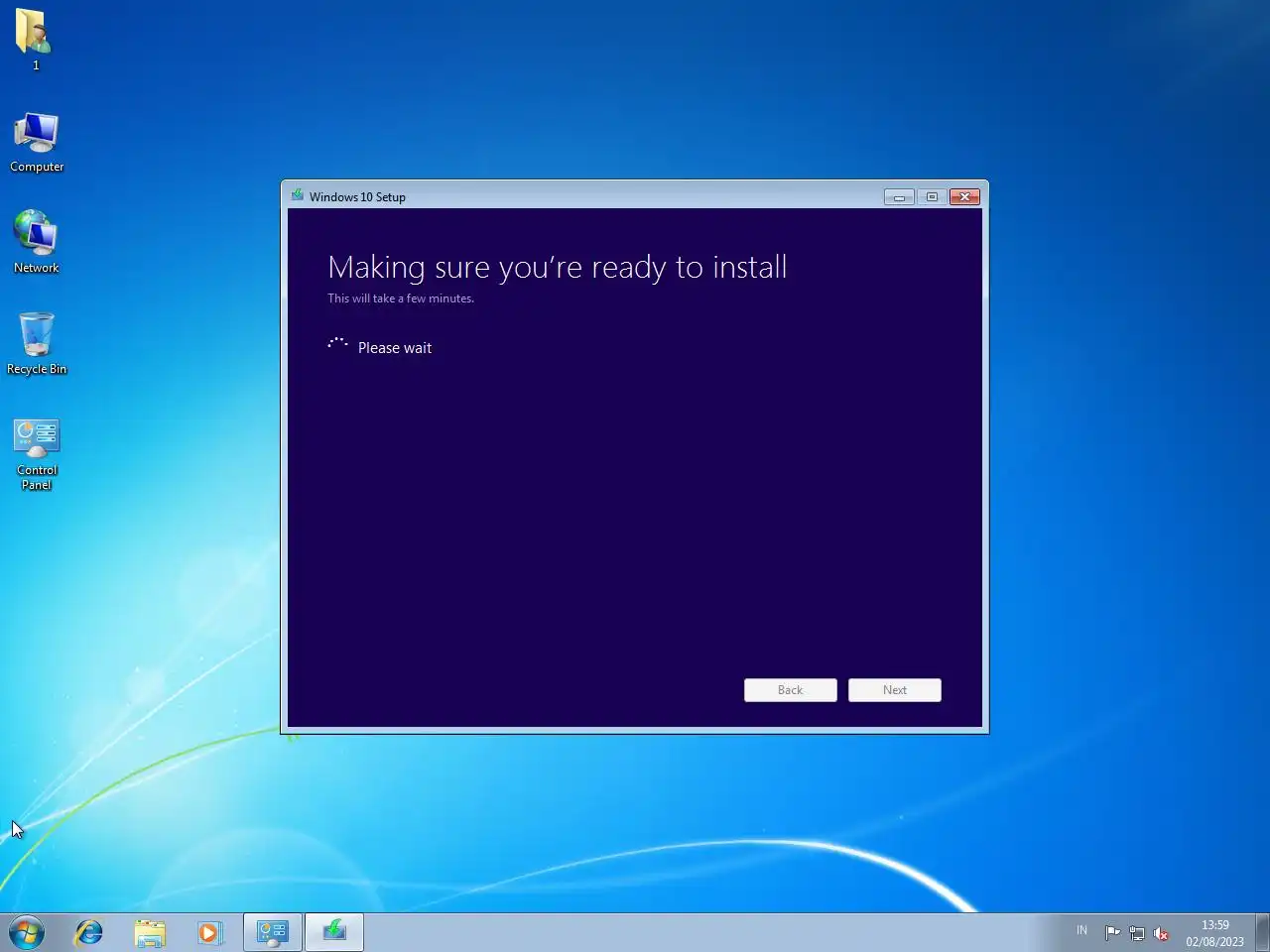Click the 'This will take a few minutes.' text
1270x952 pixels.
pyautogui.click(x=401, y=298)
